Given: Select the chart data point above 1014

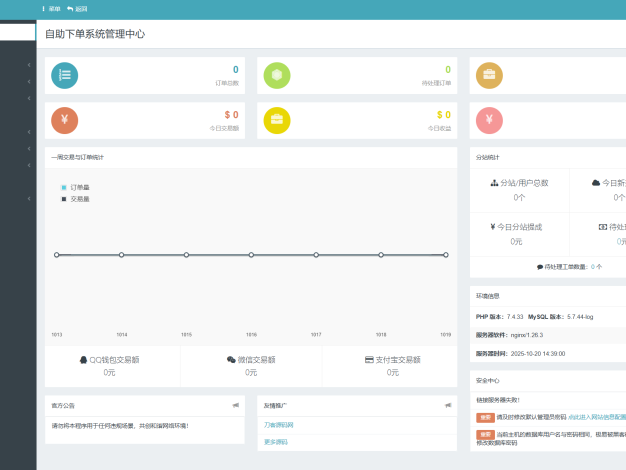Looking at the screenshot, I should 121,255.
